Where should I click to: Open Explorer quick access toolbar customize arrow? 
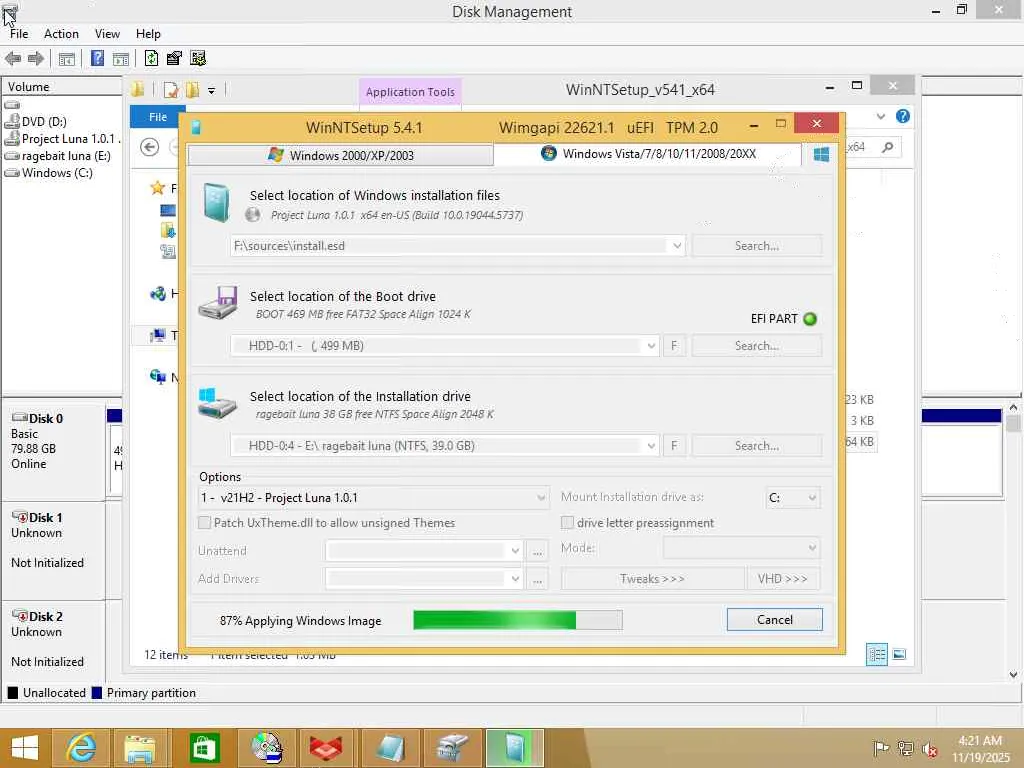(212, 91)
